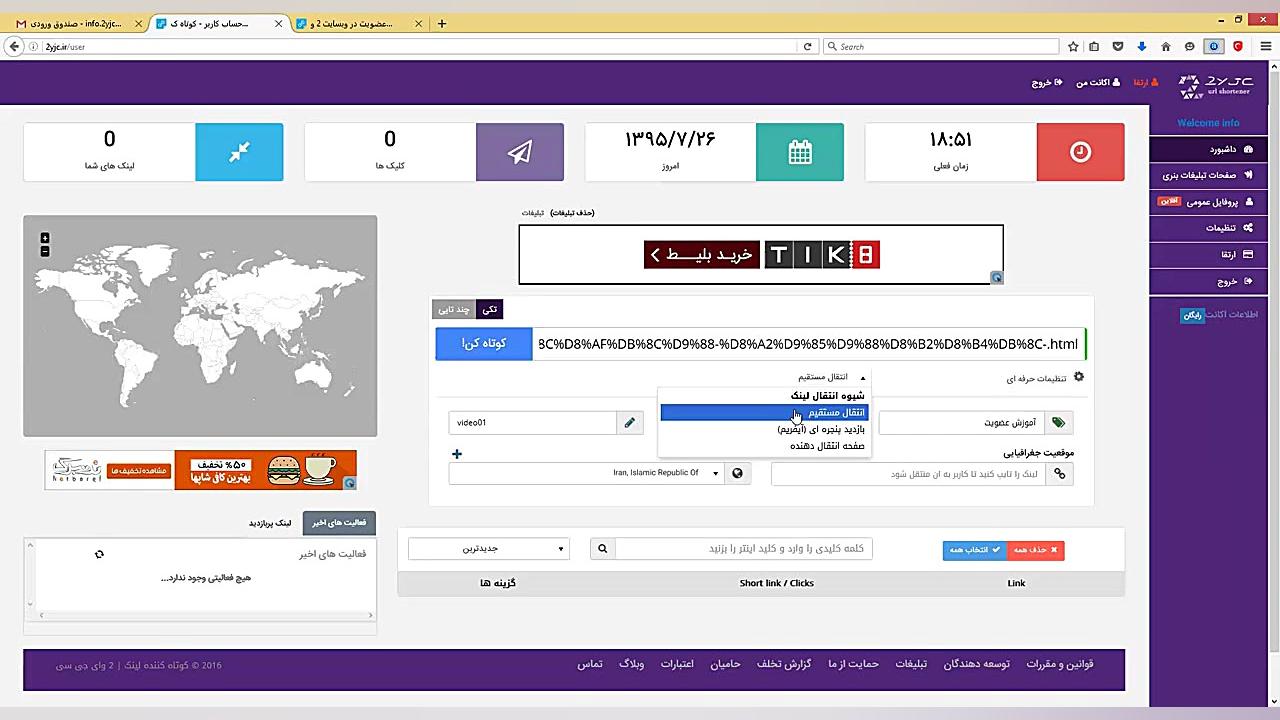Click the reload page icon in address bar
This screenshot has width=1280, height=720.
click(807, 46)
